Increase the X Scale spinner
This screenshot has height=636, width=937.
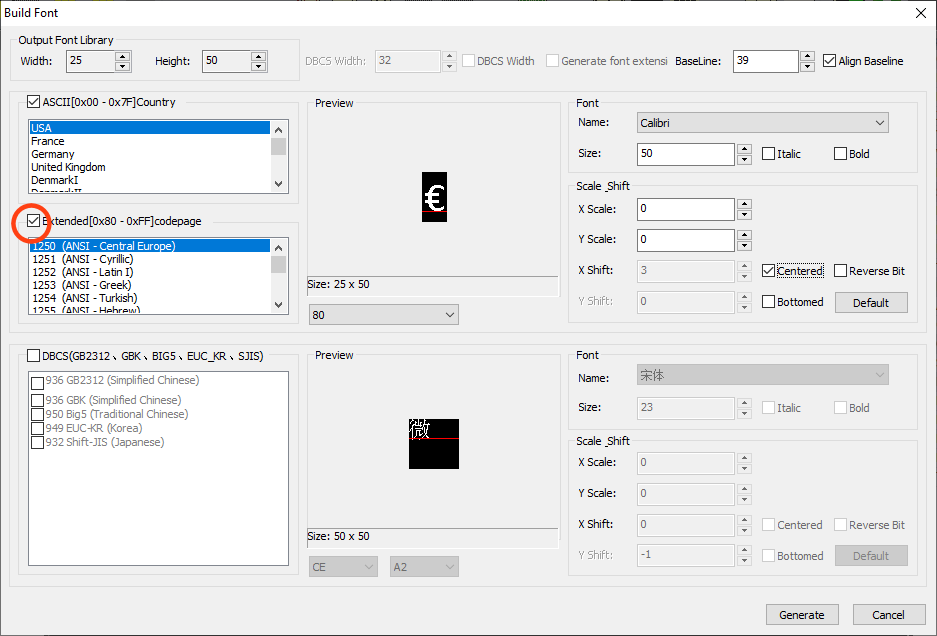(743, 204)
